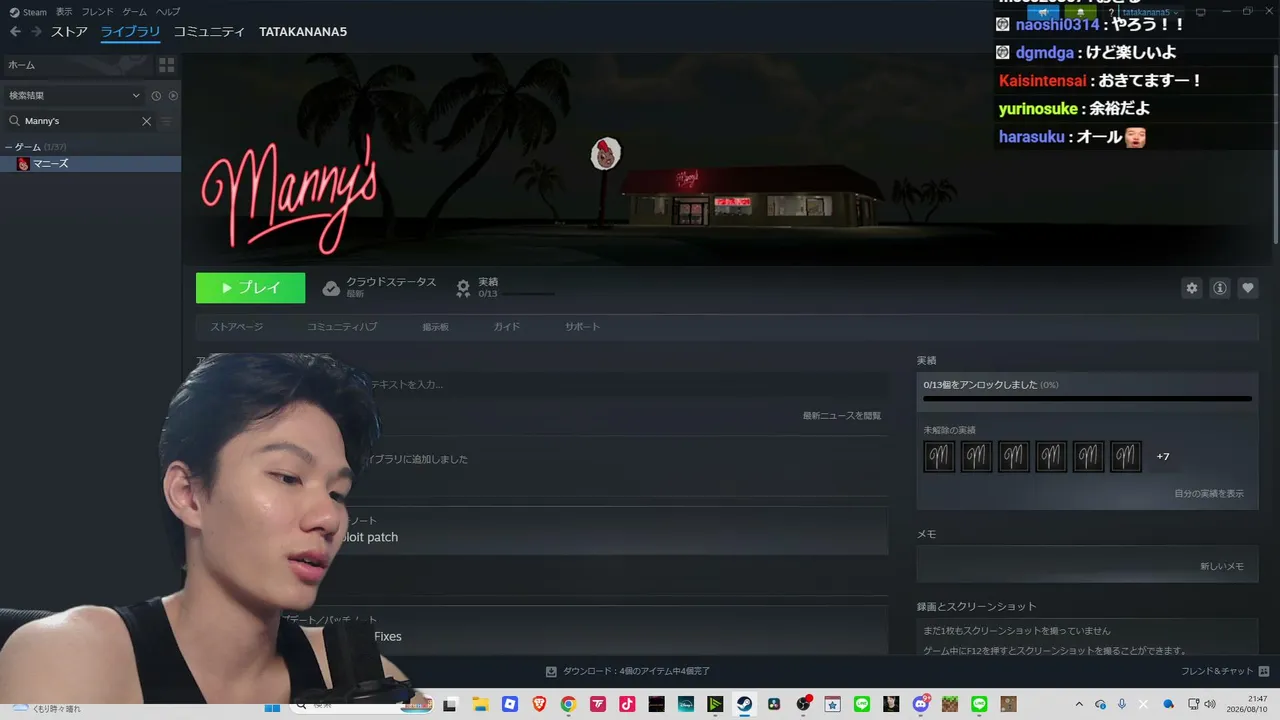Add game to favorites with heart icon

[x=1248, y=288]
